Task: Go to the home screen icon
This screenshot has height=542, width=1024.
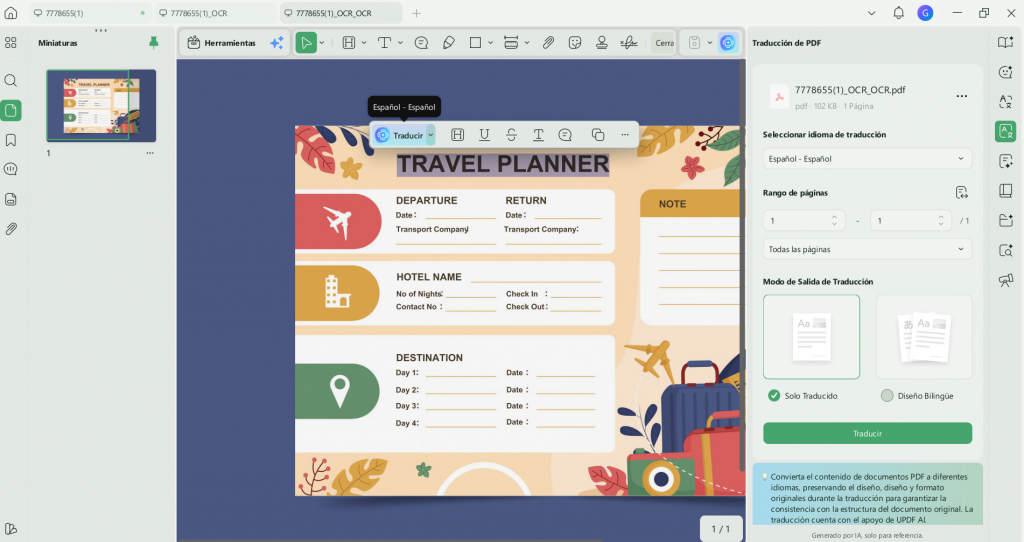Action: pos(10,13)
